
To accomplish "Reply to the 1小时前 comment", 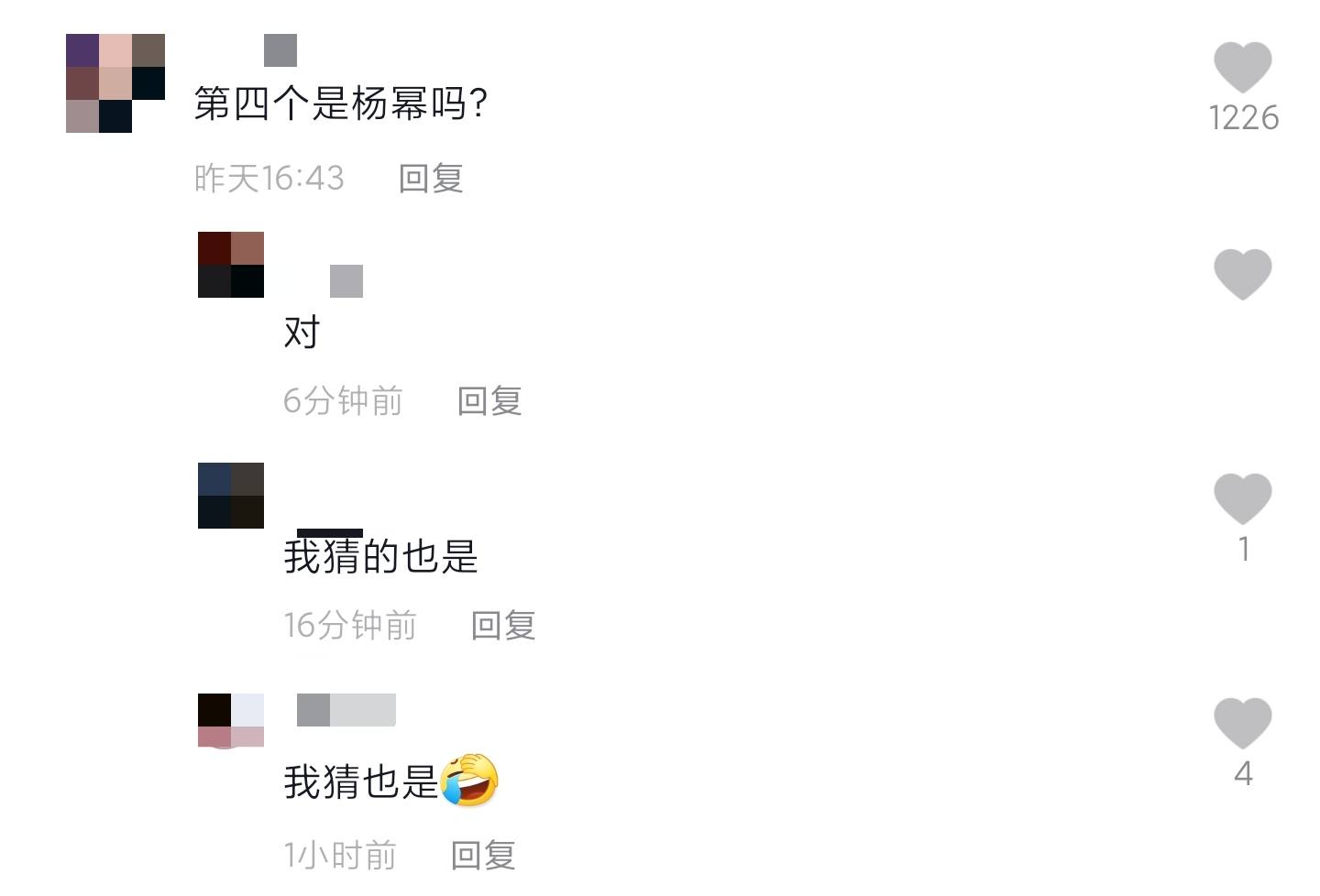I will coord(483,855).
